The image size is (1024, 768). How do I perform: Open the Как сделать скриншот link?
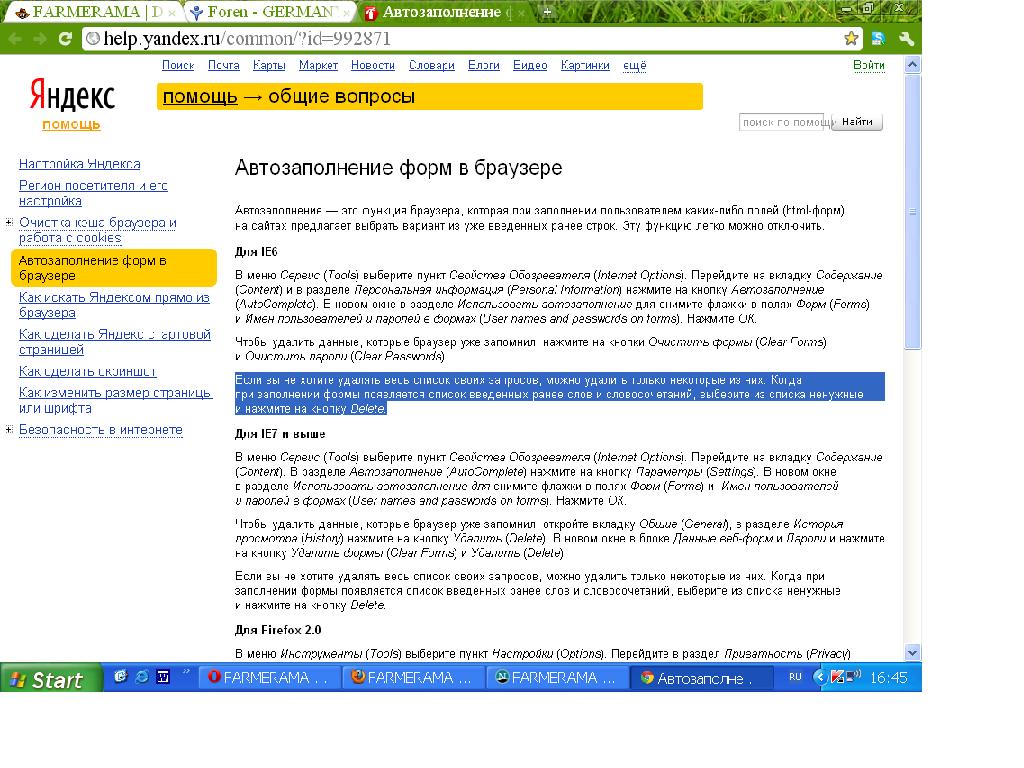coord(88,372)
